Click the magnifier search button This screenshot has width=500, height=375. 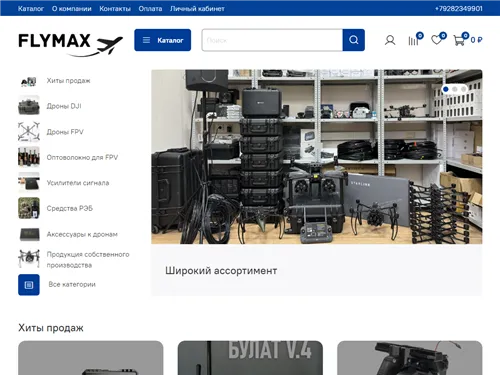(x=354, y=40)
